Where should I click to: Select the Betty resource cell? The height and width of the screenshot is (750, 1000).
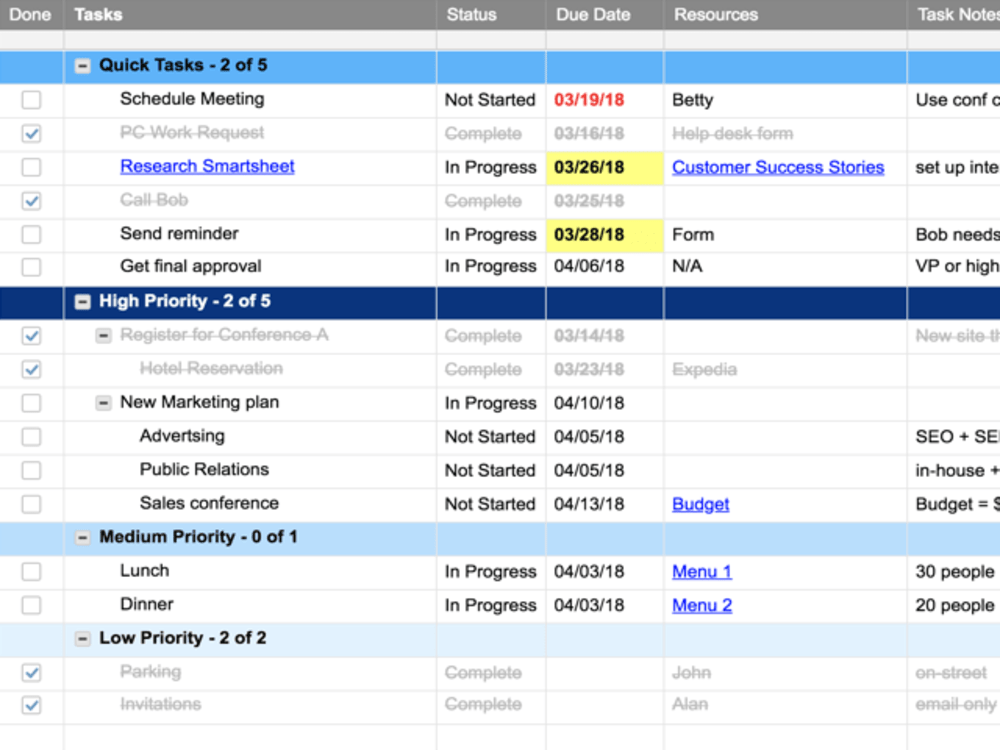coord(785,100)
